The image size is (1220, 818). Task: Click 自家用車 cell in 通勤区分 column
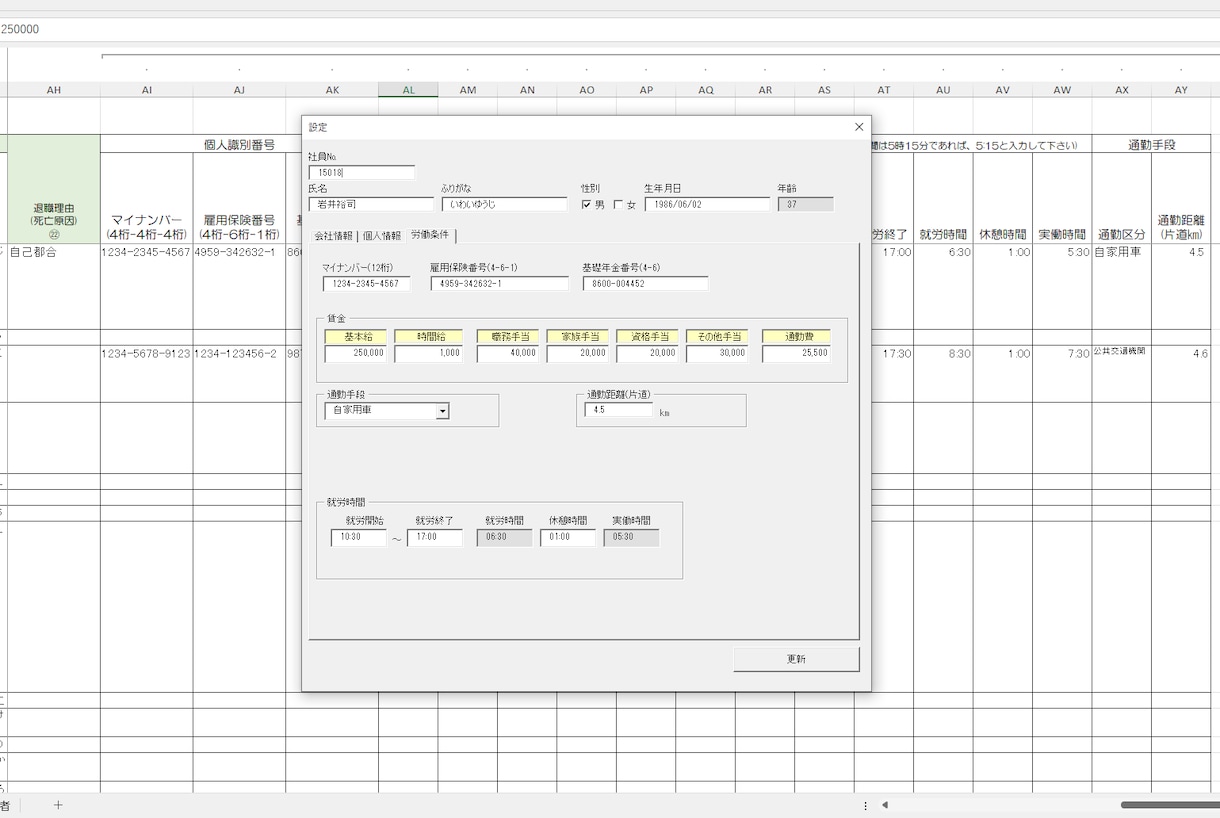click(1122, 287)
